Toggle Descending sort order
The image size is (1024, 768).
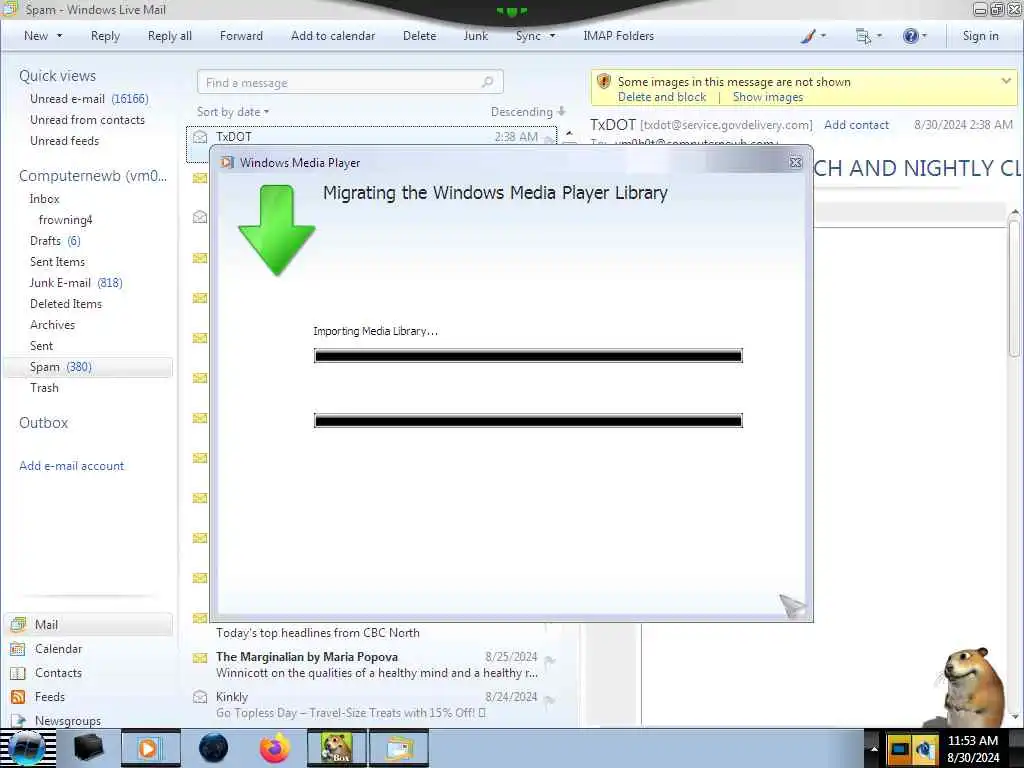(528, 112)
